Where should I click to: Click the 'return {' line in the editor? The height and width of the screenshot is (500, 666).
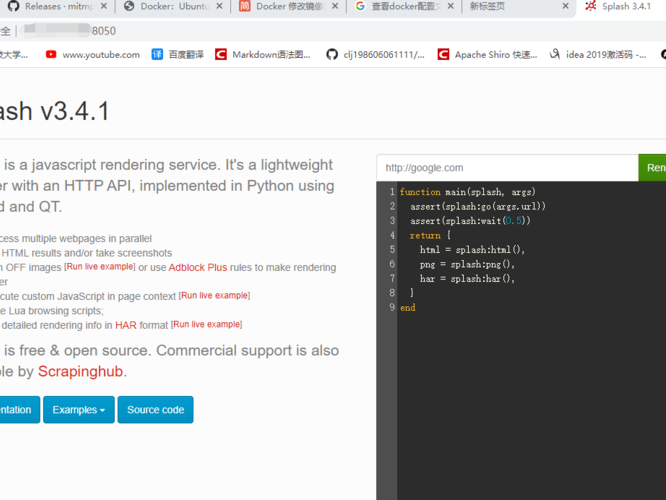(x=430, y=235)
